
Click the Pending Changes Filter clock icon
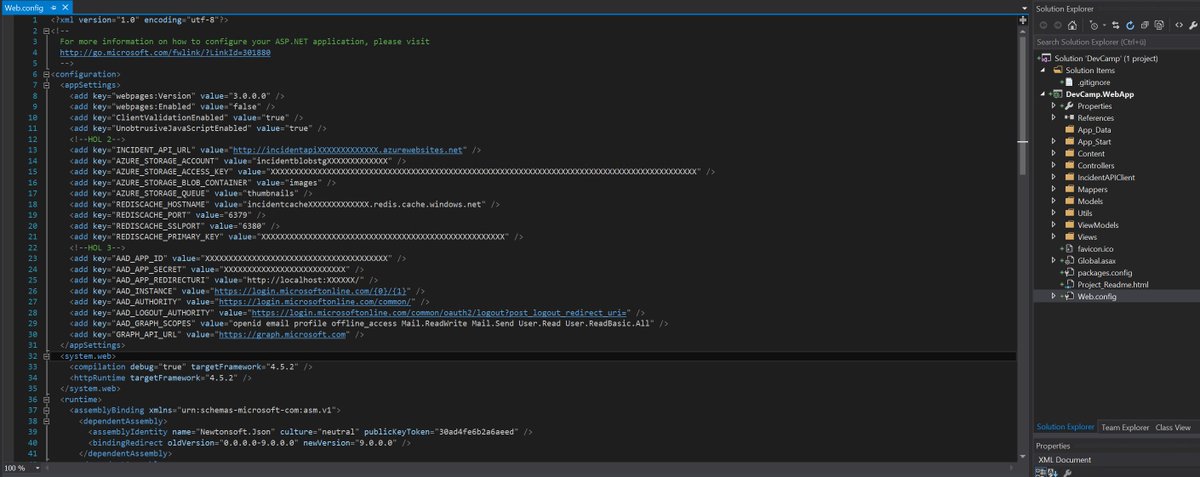point(1094,26)
